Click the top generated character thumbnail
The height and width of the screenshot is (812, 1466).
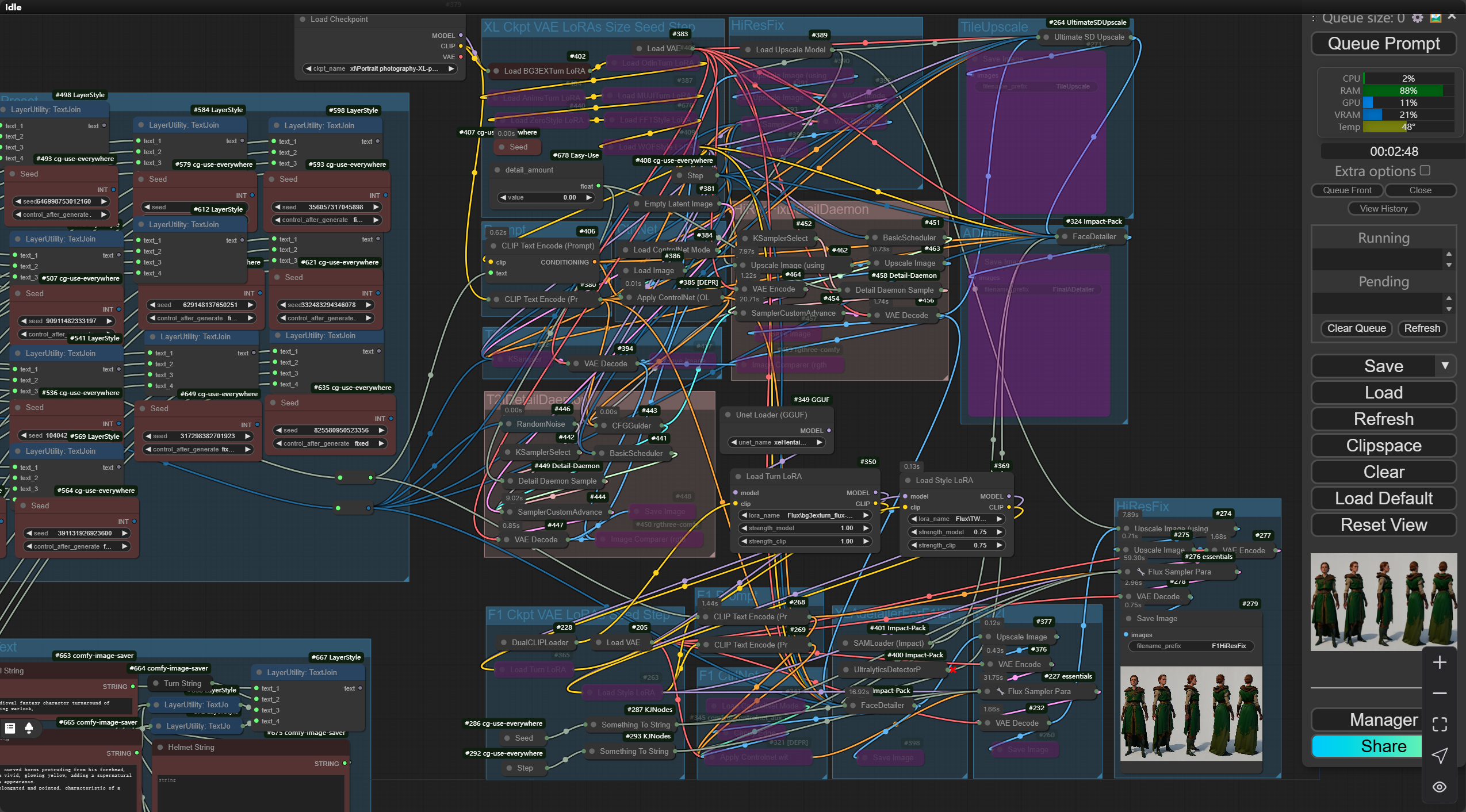[x=1383, y=602]
